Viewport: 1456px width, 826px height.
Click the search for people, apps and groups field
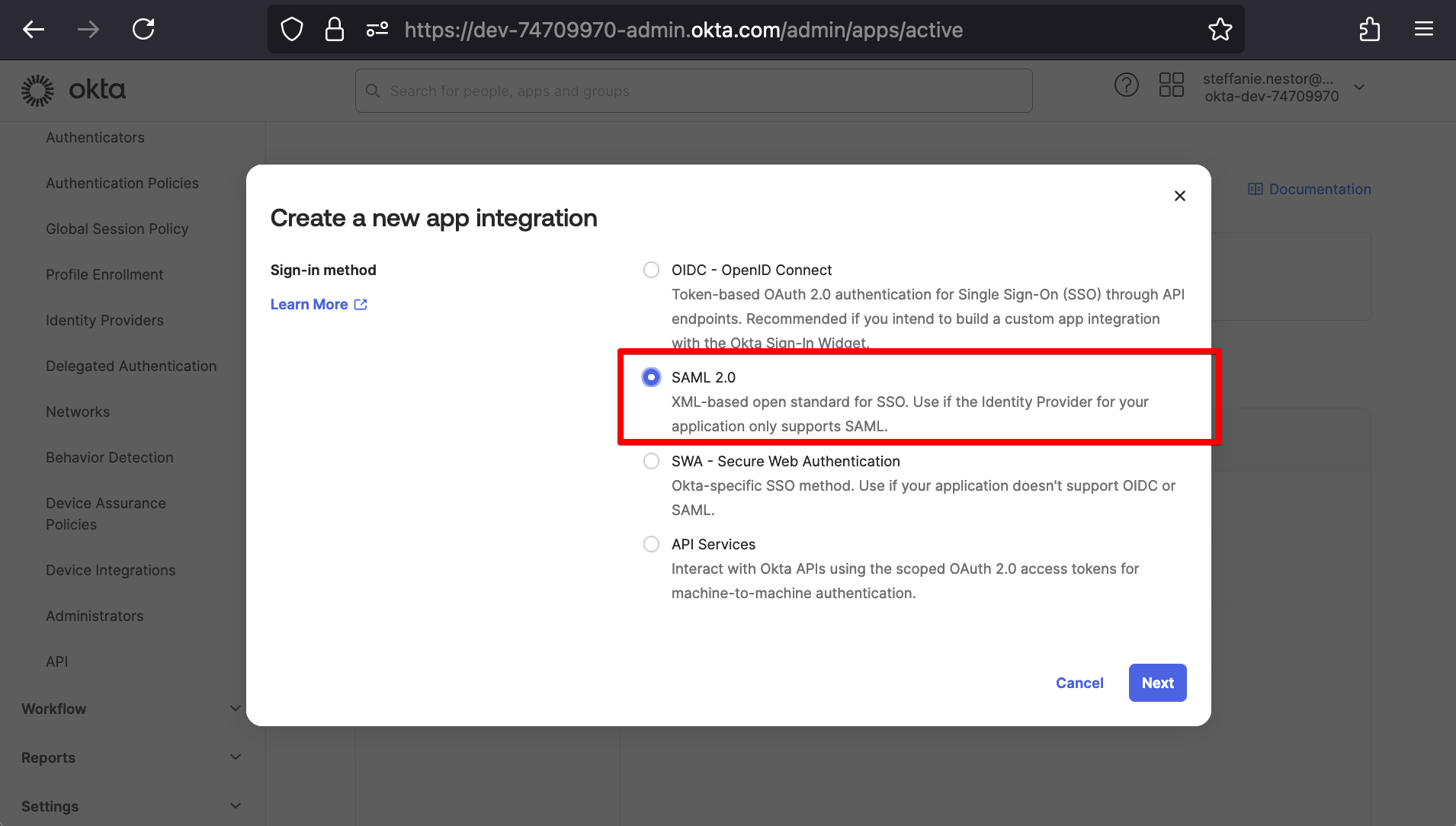[x=694, y=91]
